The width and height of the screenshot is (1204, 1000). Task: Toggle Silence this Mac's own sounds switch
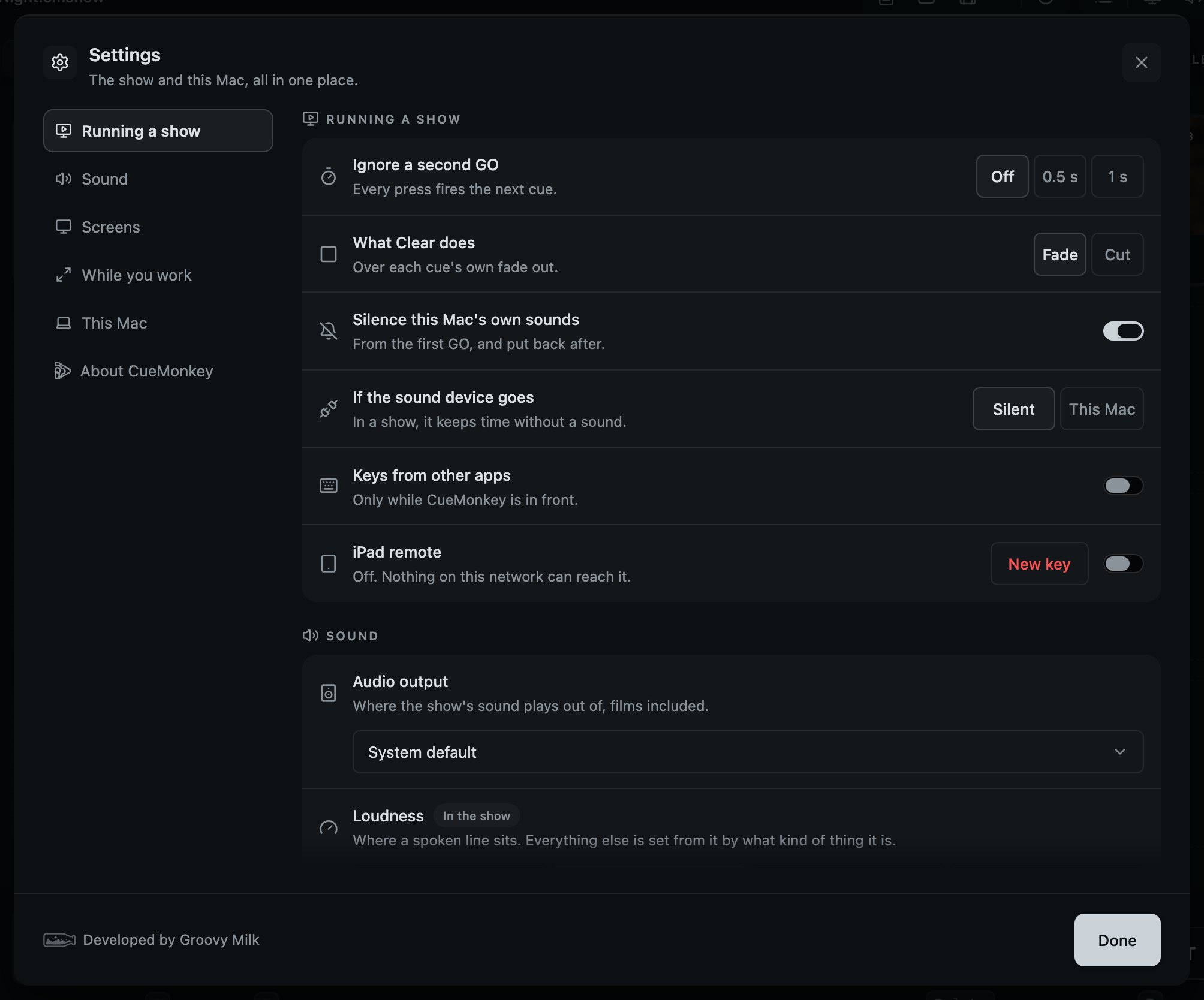[1124, 331]
